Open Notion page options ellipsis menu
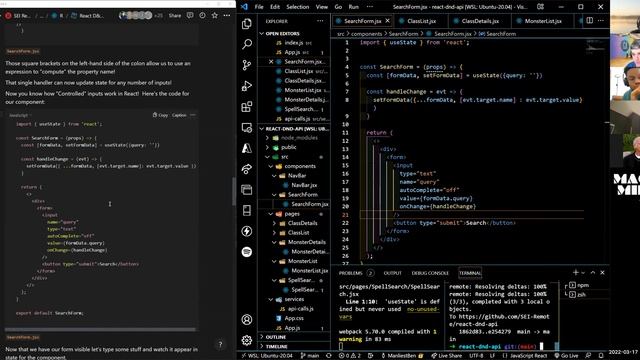Screen dimensions: 640x360 click(x=227, y=16)
